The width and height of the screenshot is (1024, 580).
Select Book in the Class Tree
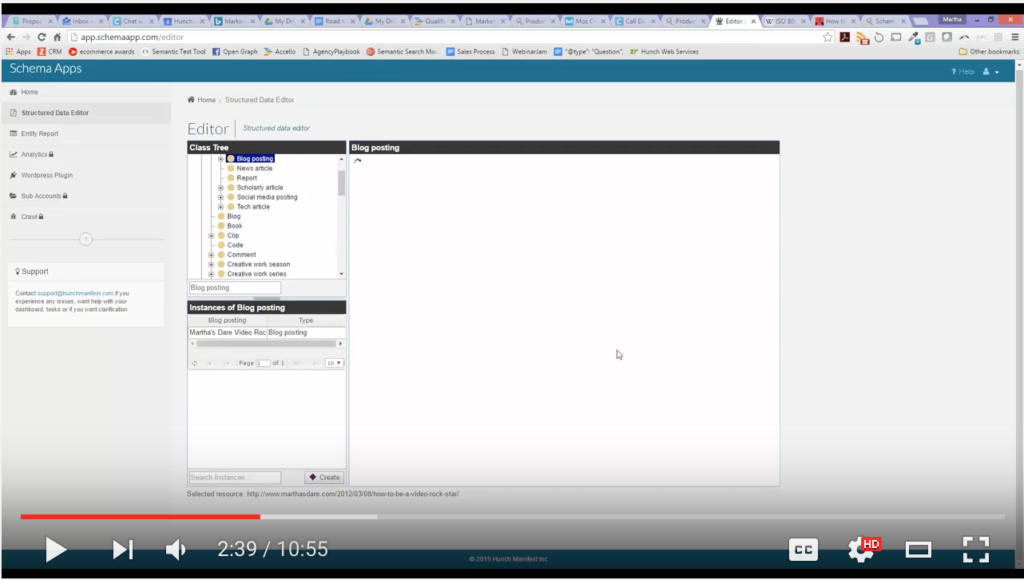234,226
